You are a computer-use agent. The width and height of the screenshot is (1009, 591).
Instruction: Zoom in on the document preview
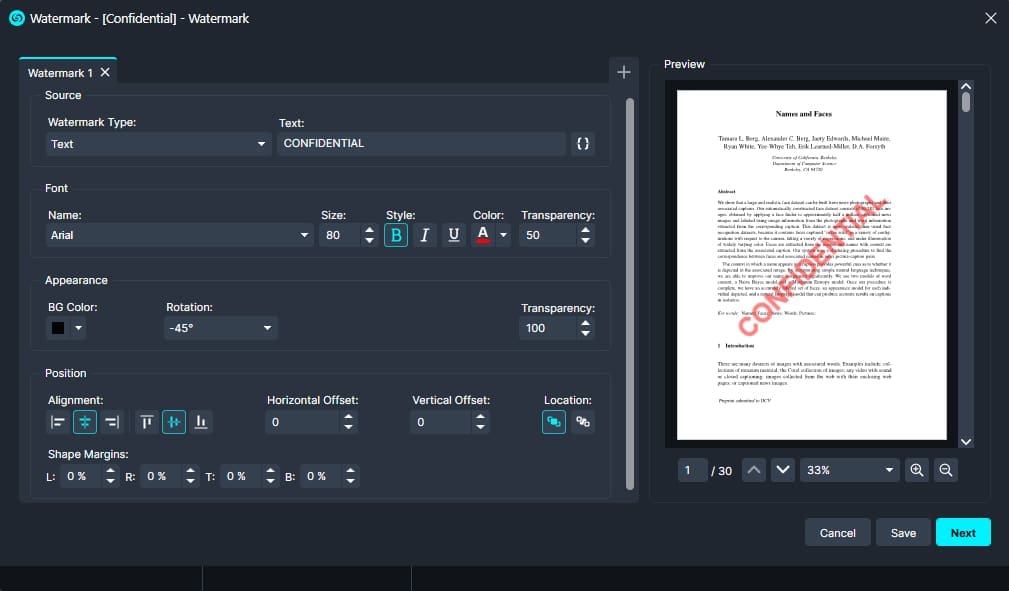coord(916,470)
